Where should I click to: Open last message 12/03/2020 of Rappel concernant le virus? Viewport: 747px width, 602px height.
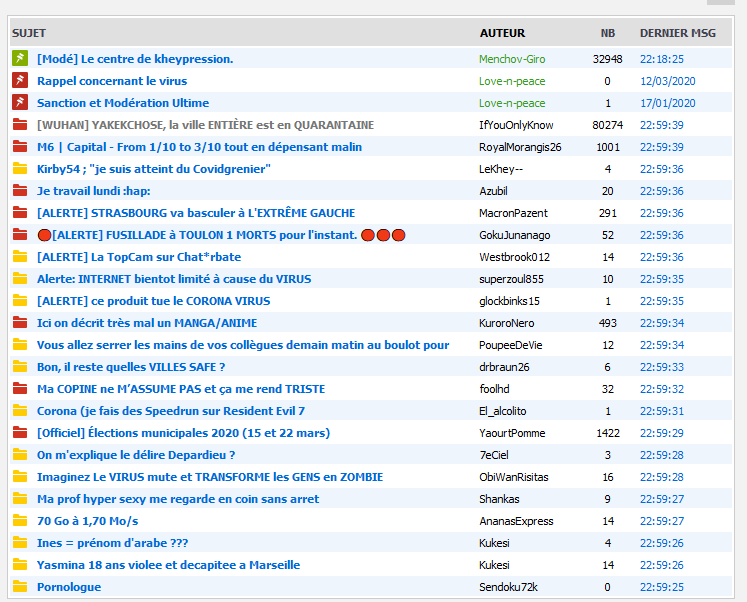667,81
